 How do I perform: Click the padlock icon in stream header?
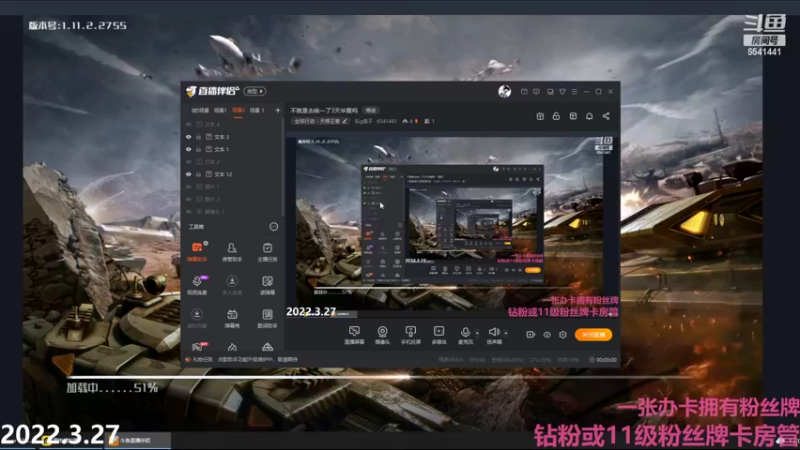(556, 116)
